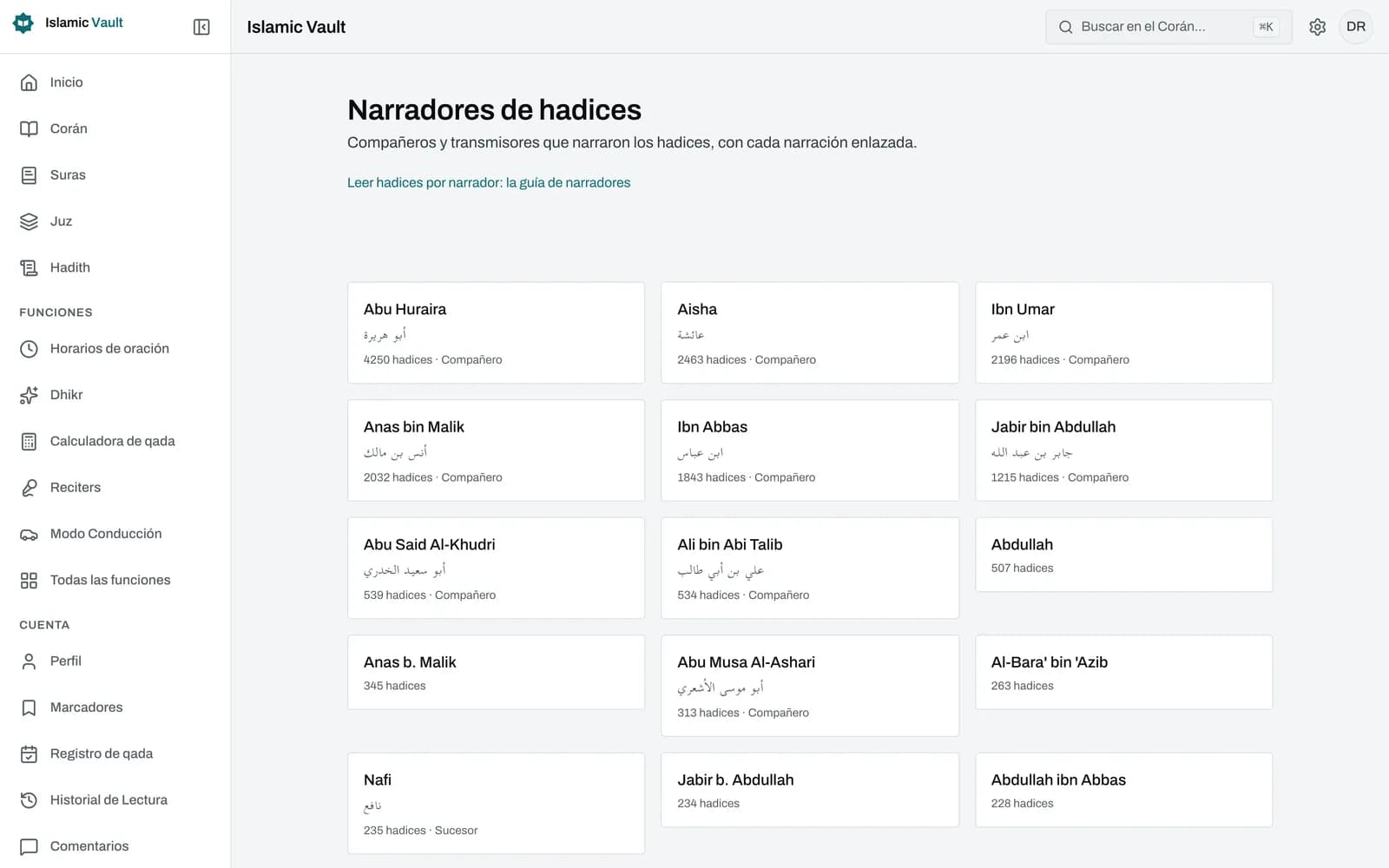Open settings gear icon

click(x=1317, y=27)
